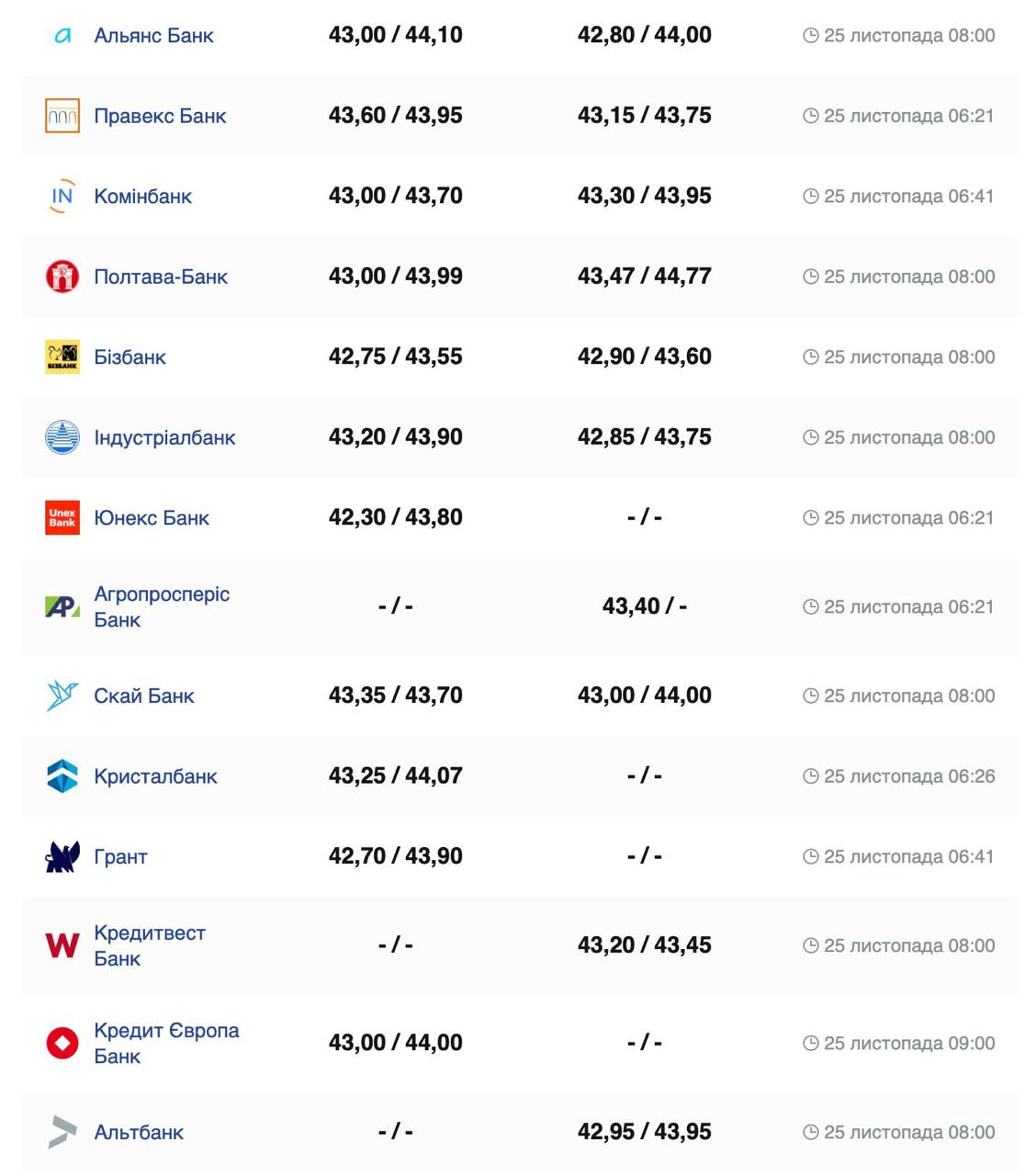This screenshot has height=1176, width=1025.
Task: Click the red Полтава-Банк logo
Action: coord(62,277)
